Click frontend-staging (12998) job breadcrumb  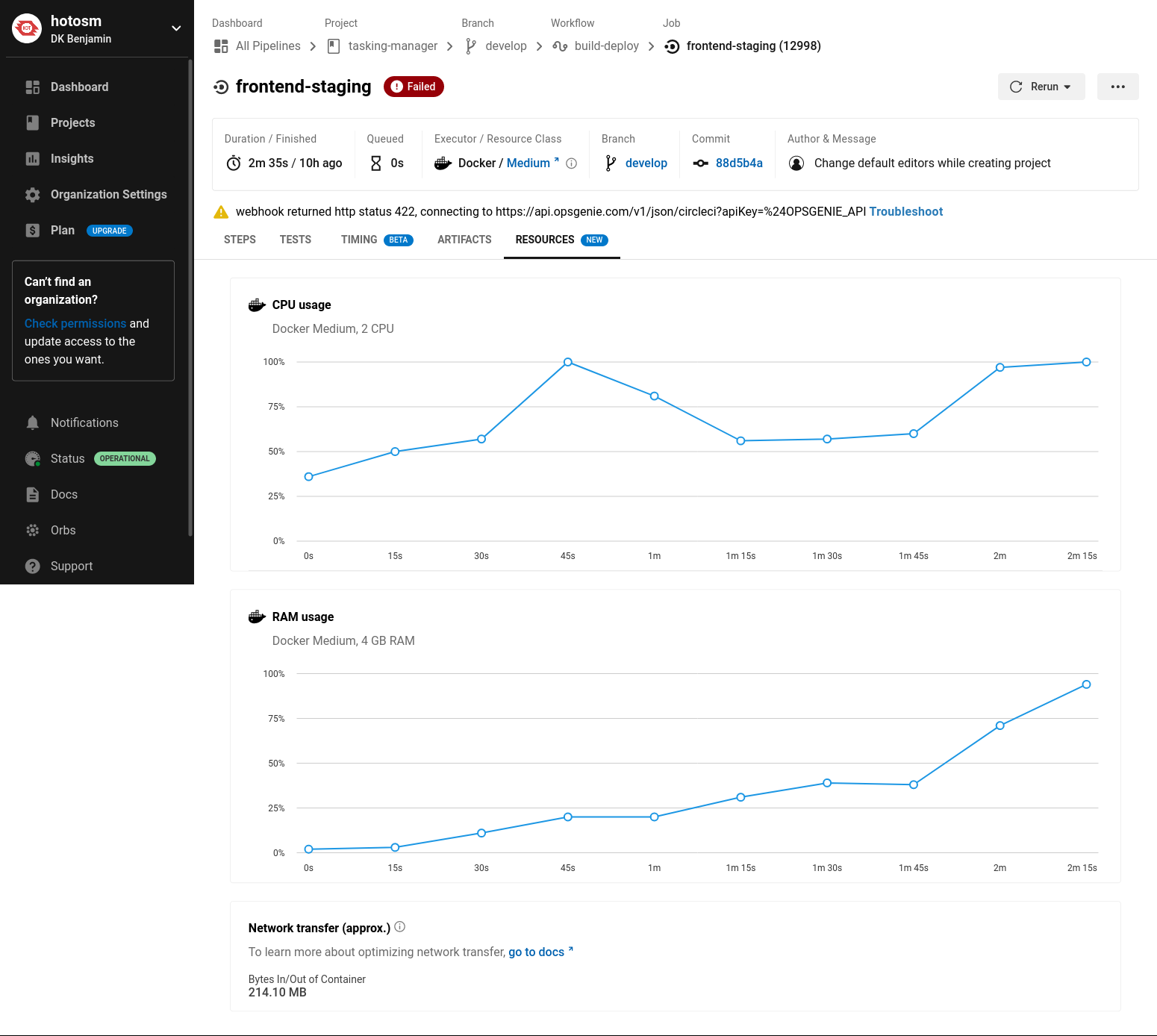click(x=754, y=46)
